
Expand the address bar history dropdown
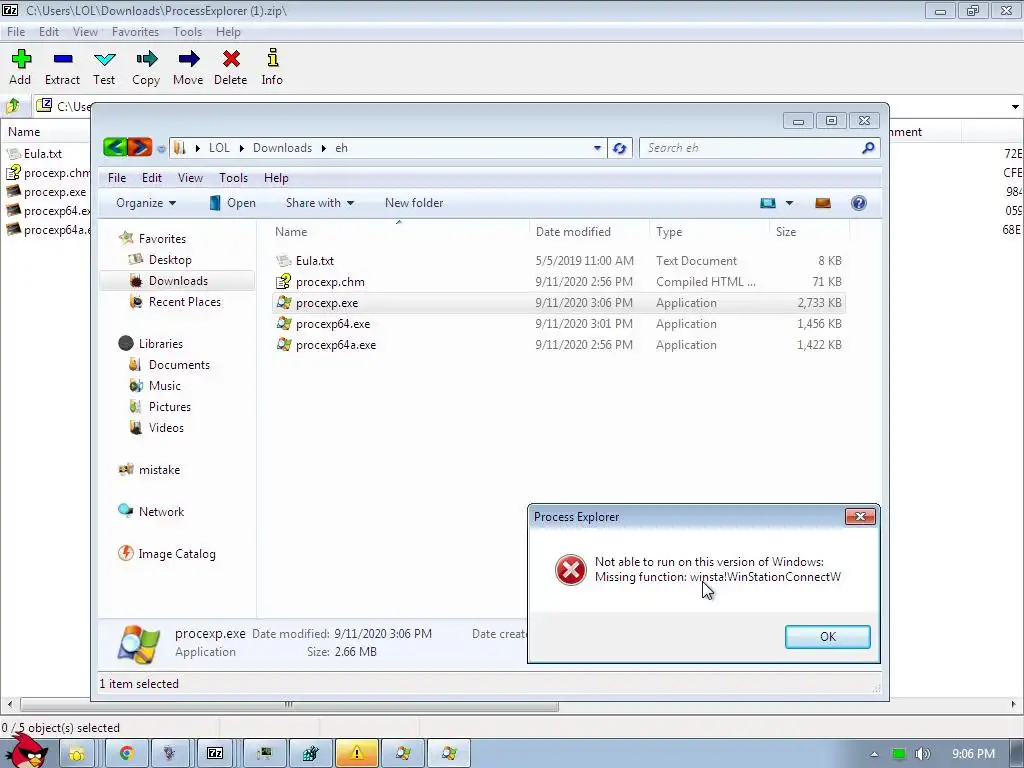(597, 148)
